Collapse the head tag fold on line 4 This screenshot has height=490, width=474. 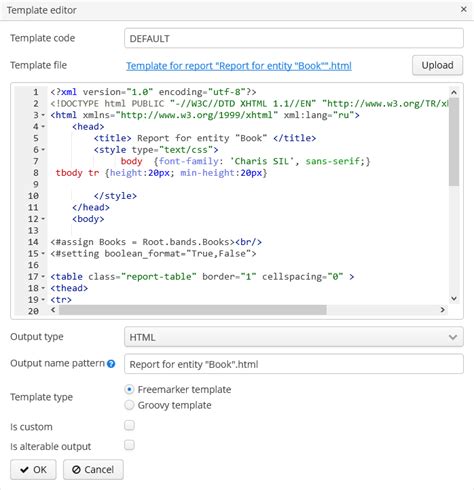point(43,127)
